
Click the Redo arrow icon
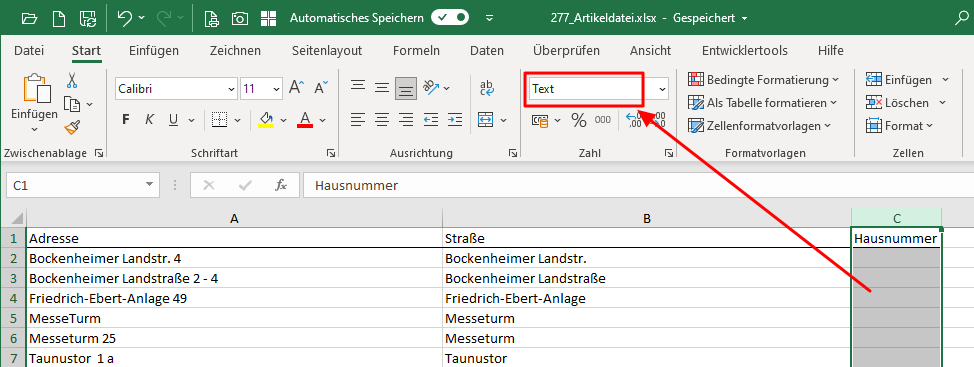point(164,19)
